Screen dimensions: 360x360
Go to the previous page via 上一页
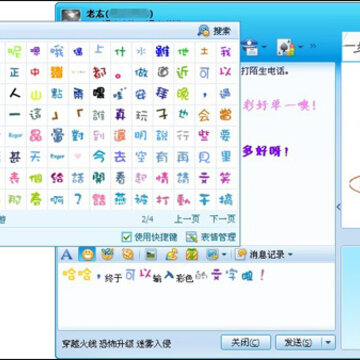(x=187, y=219)
